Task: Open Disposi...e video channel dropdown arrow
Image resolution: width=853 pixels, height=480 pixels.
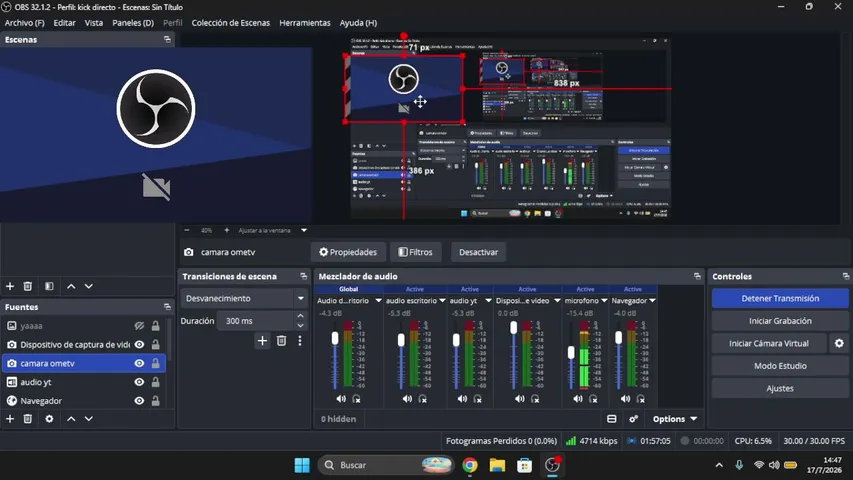Action: point(557,300)
